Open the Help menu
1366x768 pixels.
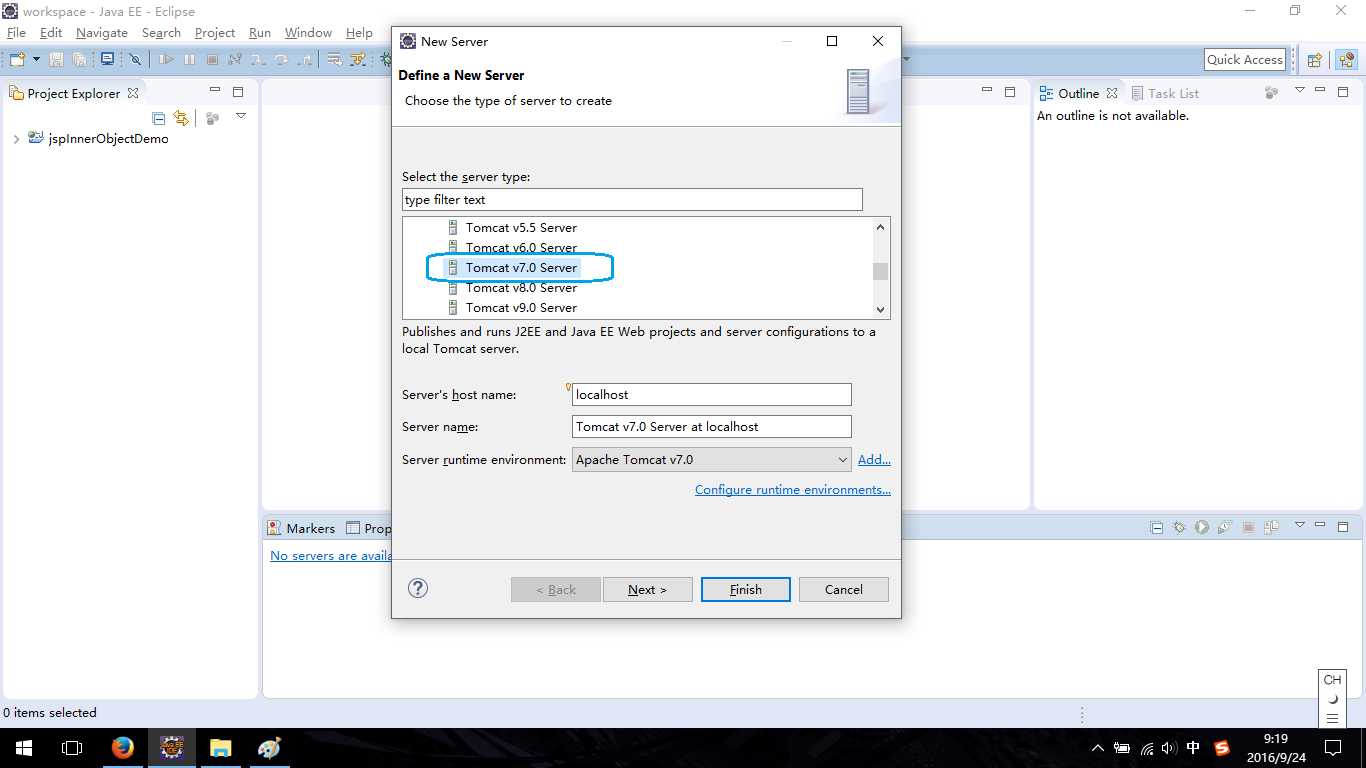[x=359, y=33]
